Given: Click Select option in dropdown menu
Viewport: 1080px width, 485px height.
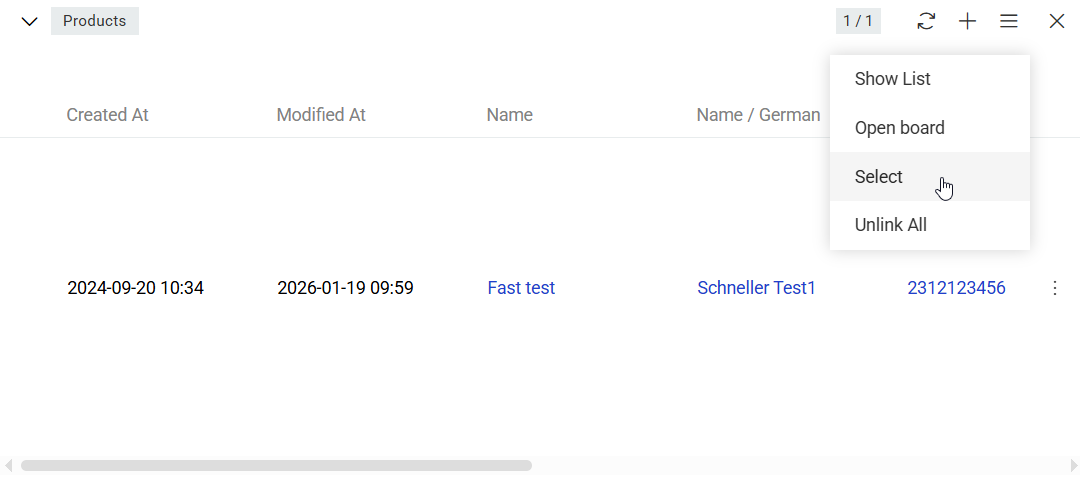Looking at the screenshot, I should pos(879,177).
